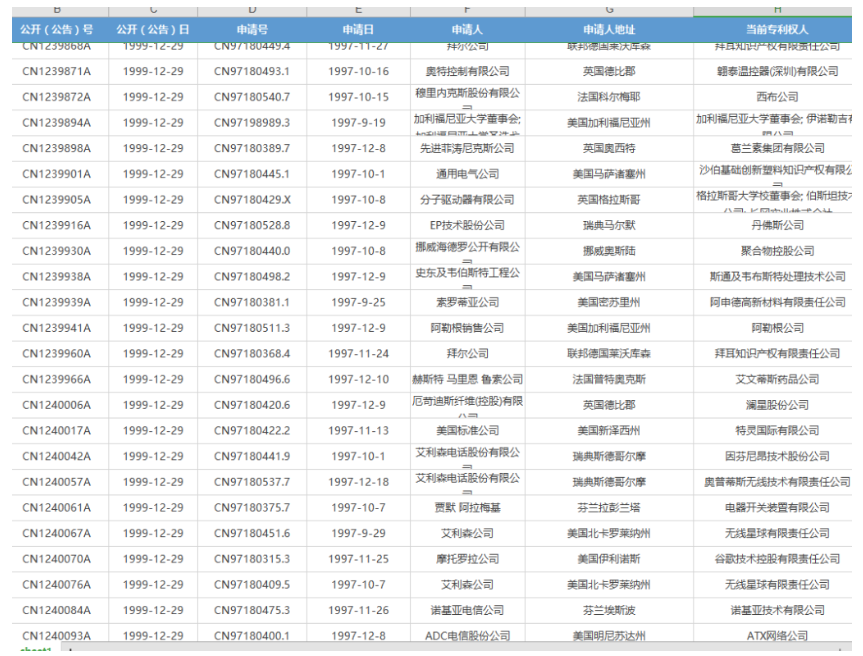Viewport: 863px width, 656px height.
Task: Click applicant 摩托罗拉公司
Action: coord(467,559)
